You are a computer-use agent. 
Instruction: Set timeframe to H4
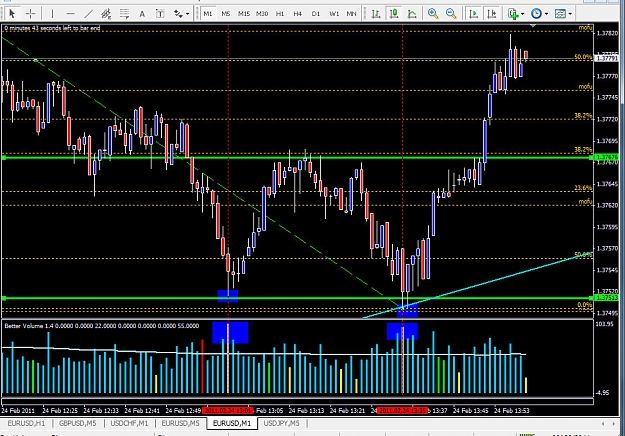[x=298, y=14]
